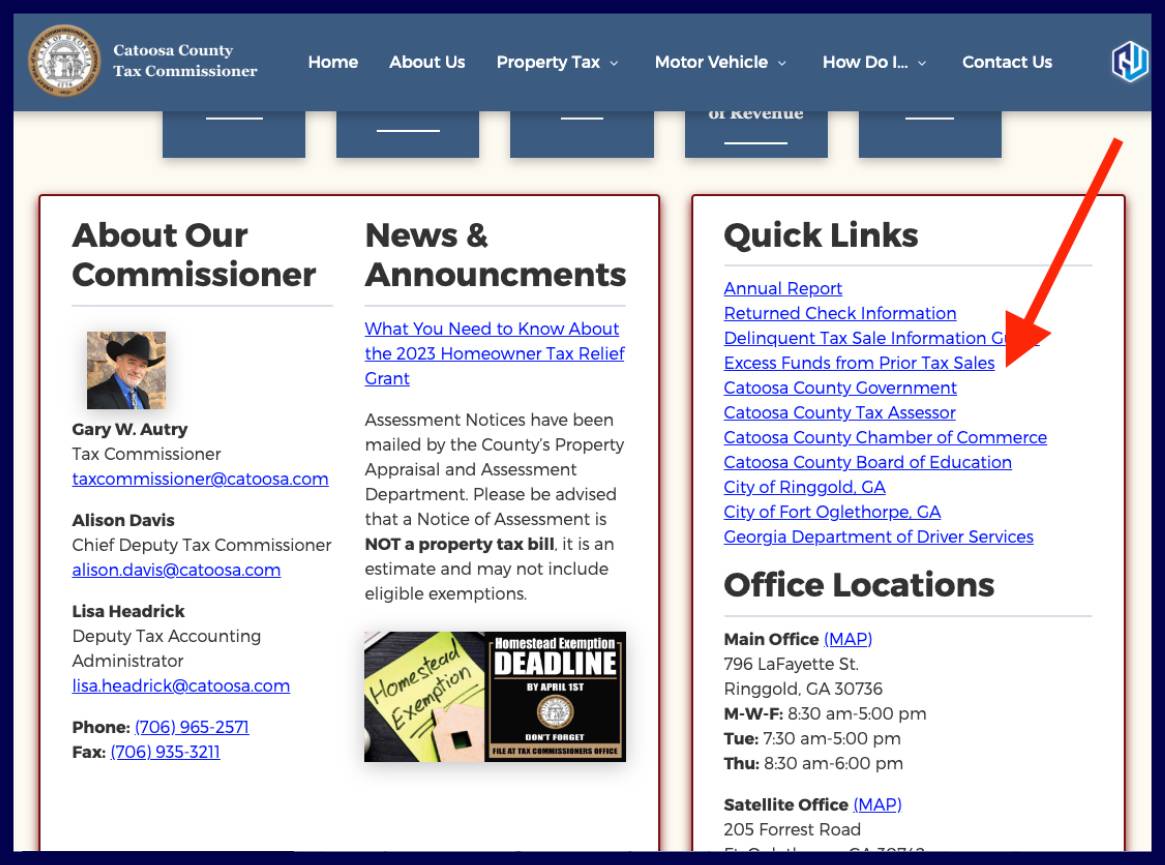The width and height of the screenshot is (1165, 865).
Task: Go to the About Us page
Action: point(427,62)
